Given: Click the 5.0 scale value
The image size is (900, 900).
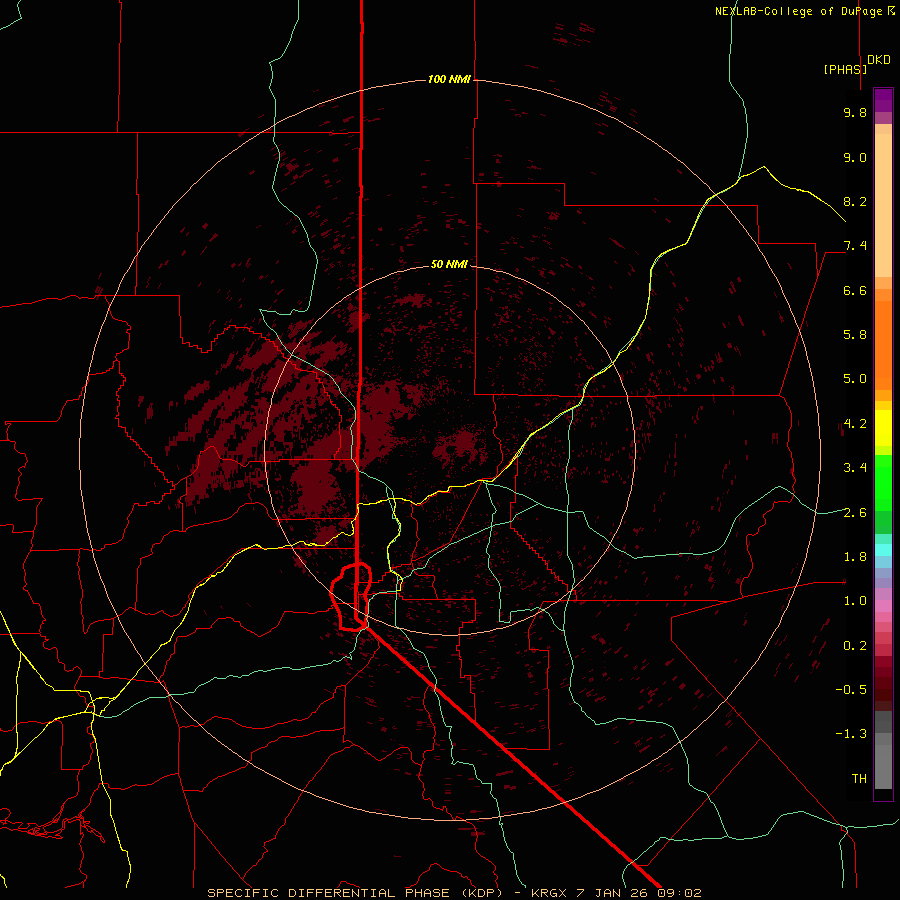Looking at the screenshot, I should tap(855, 379).
